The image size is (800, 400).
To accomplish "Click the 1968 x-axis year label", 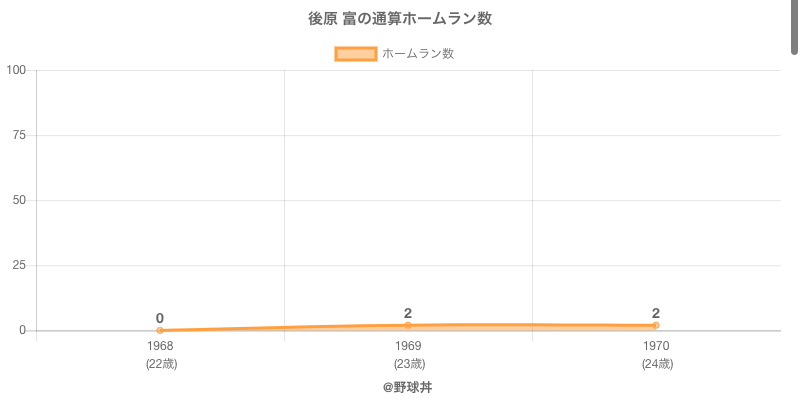I will click(x=160, y=346).
